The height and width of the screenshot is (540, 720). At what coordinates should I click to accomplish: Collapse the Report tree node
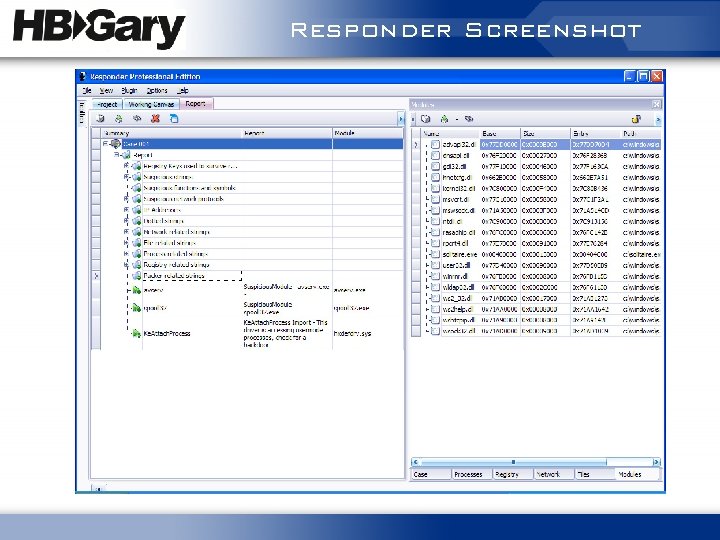point(117,155)
